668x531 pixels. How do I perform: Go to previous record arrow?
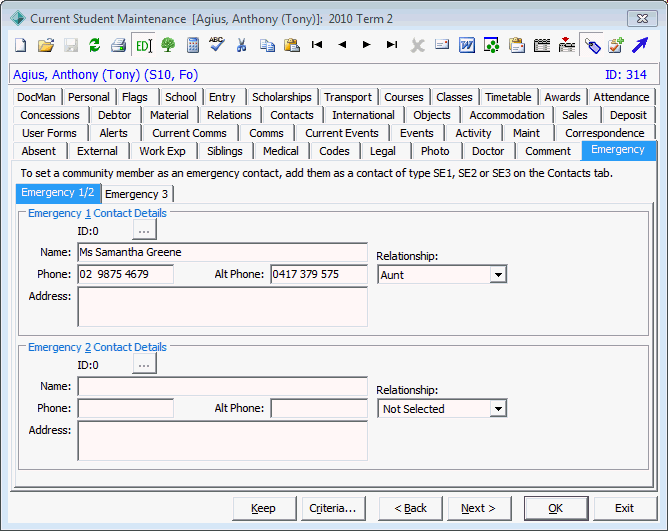tap(342, 44)
